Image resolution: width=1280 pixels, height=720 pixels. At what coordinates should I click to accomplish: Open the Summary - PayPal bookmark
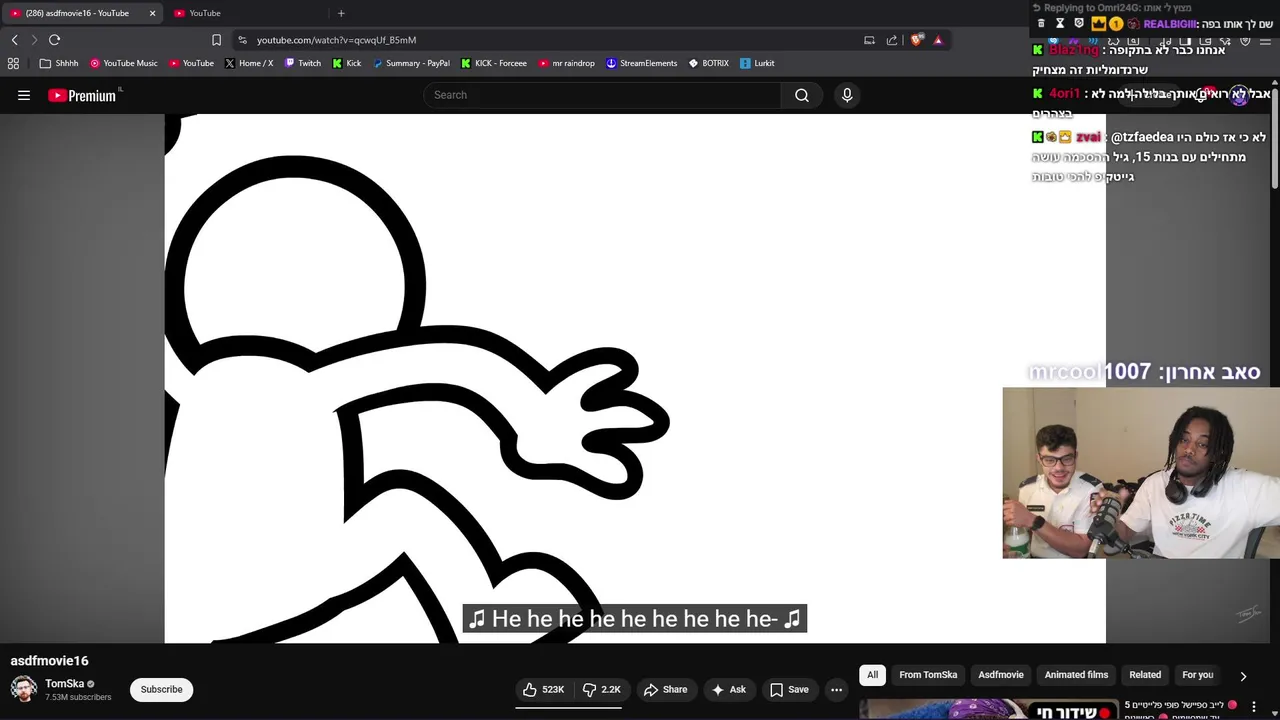(411, 63)
